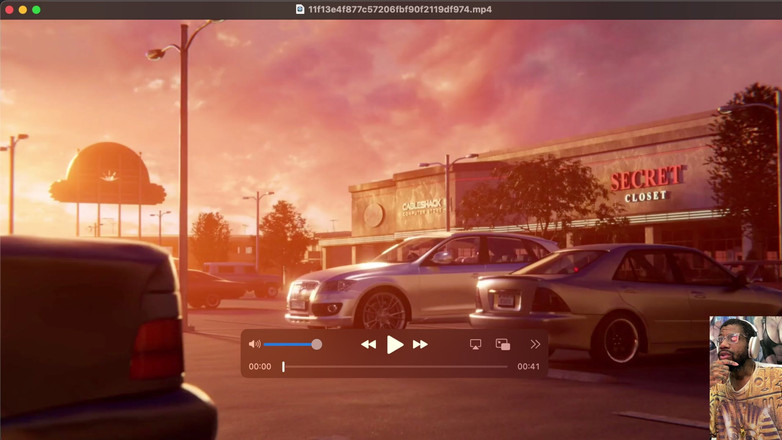Click the video file name title
The height and width of the screenshot is (440, 782).
(x=400, y=9)
